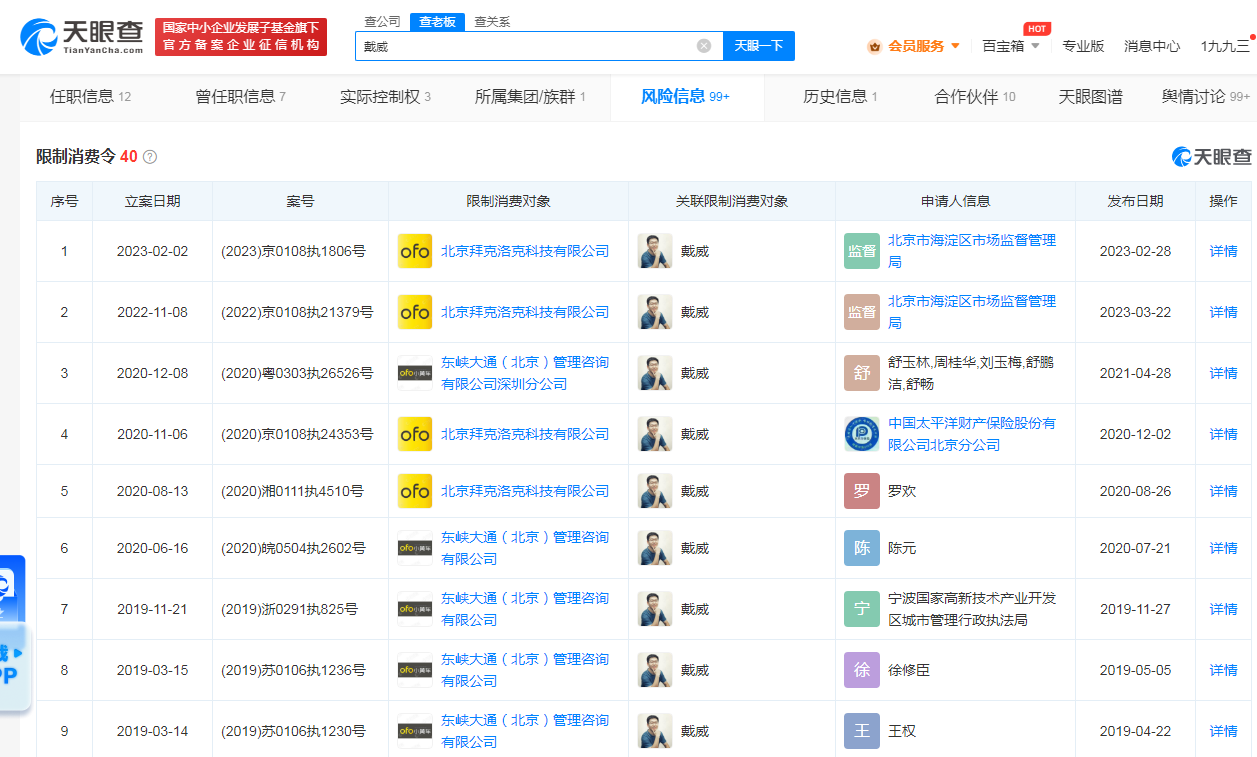Open the 任职信息 tab
Viewport: 1257px width, 757px height.
91,97
